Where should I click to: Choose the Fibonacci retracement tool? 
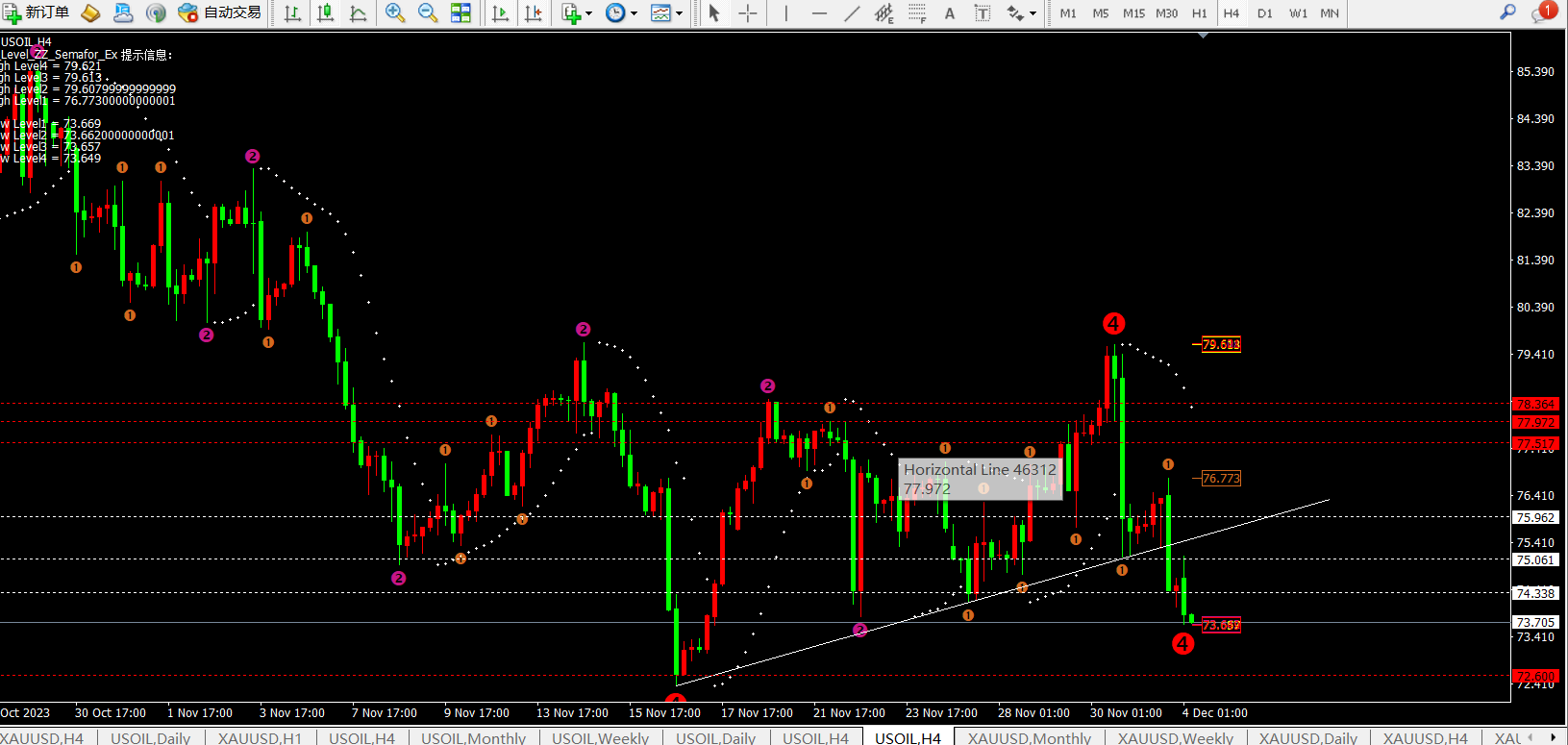pyautogui.click(x=917, y=12)
